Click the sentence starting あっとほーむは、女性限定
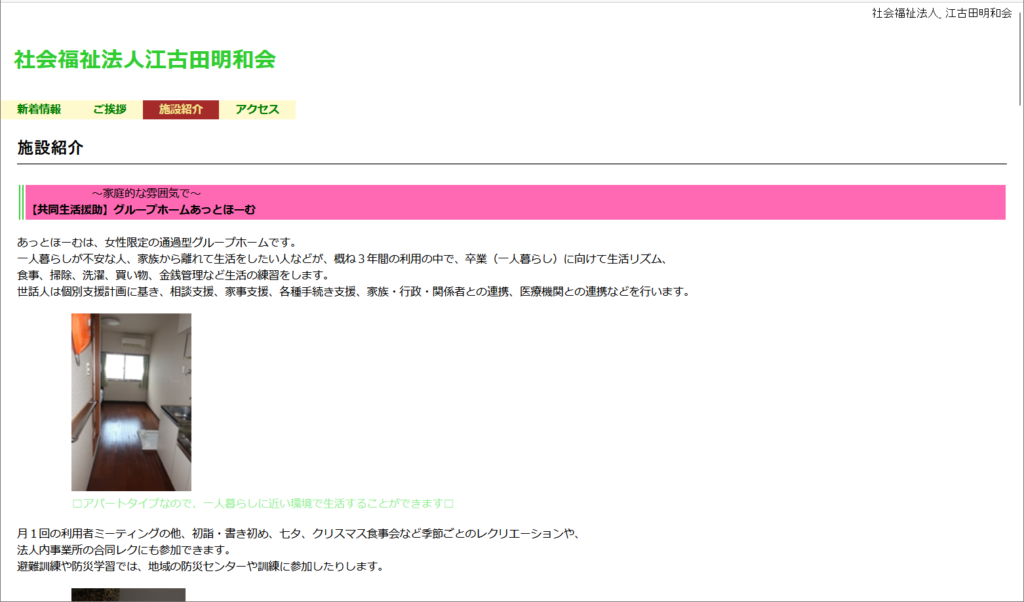The image size is (1024, 602). click(x=157, y=243)
